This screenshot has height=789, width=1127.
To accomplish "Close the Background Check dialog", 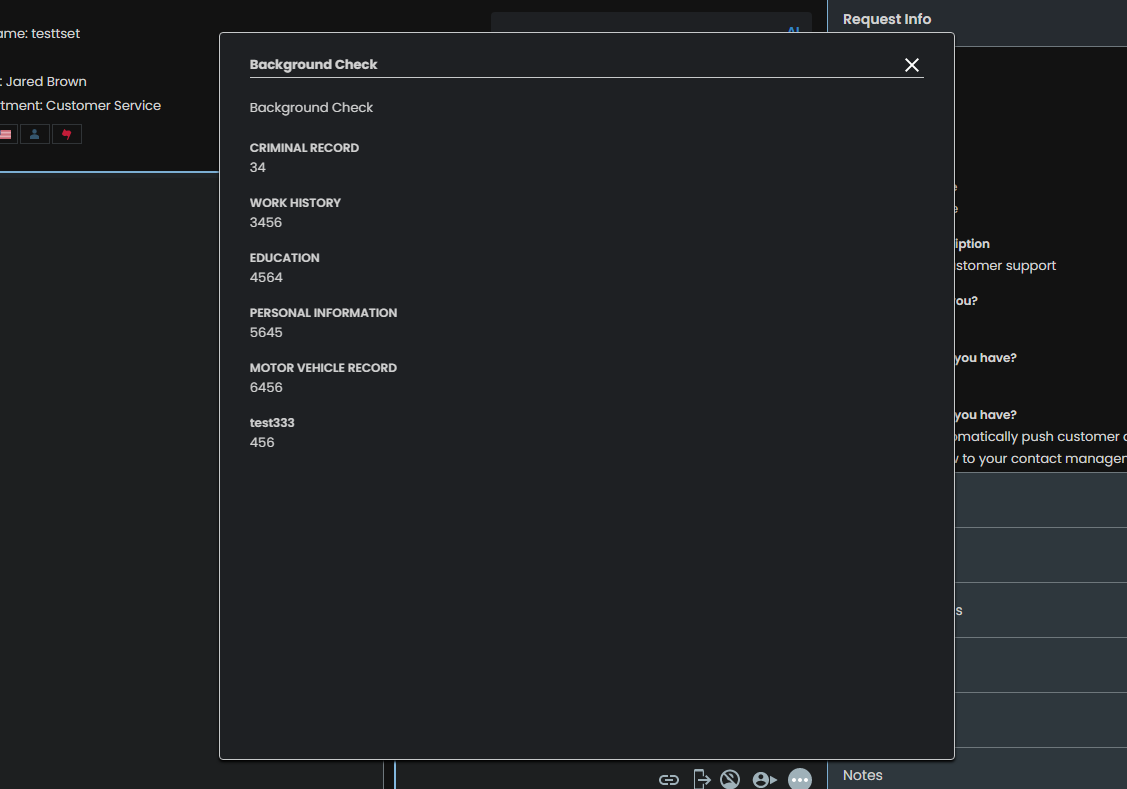I will click(911, 65).
